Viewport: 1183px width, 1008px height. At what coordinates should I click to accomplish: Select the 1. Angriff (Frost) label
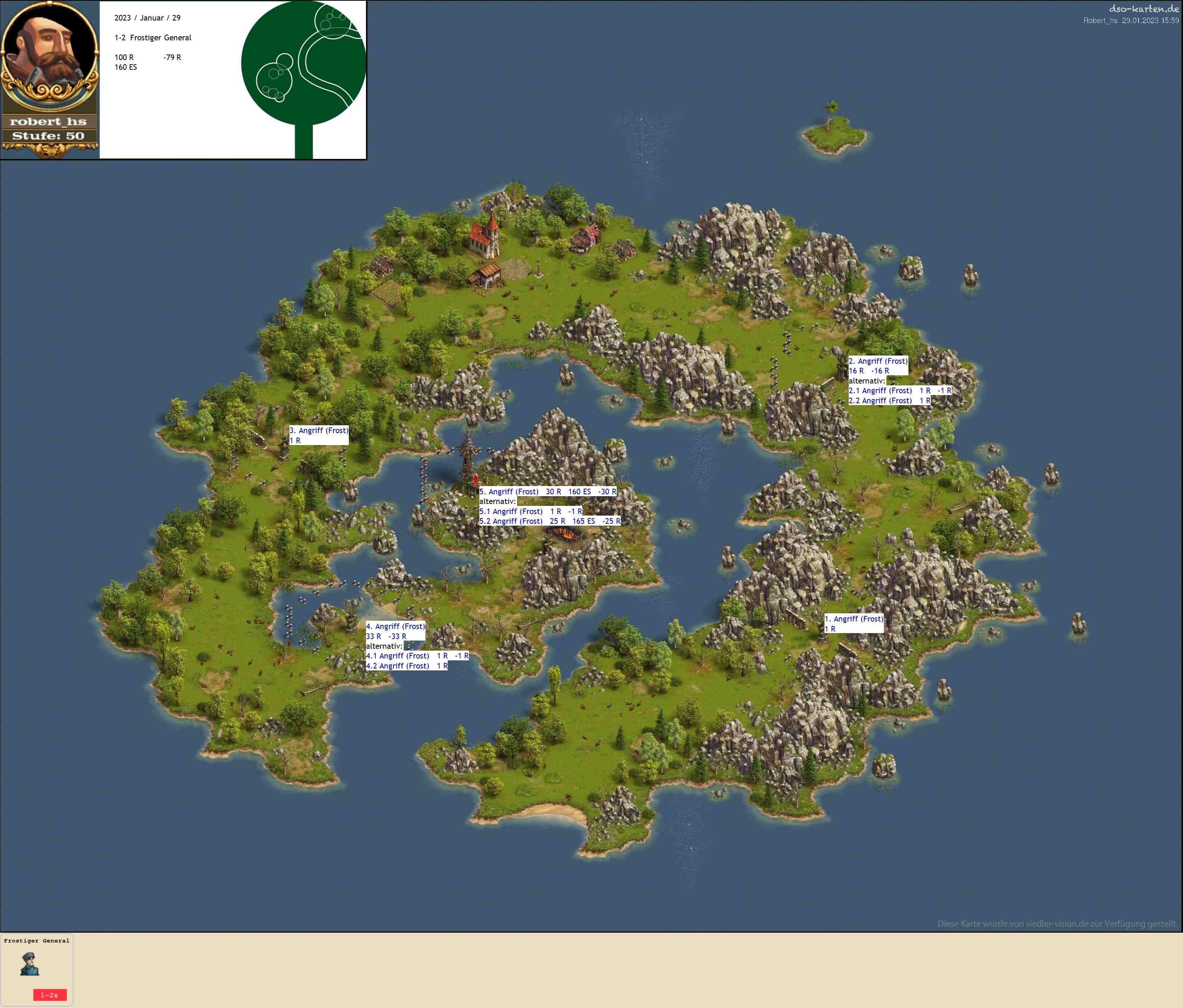point(854,619)
